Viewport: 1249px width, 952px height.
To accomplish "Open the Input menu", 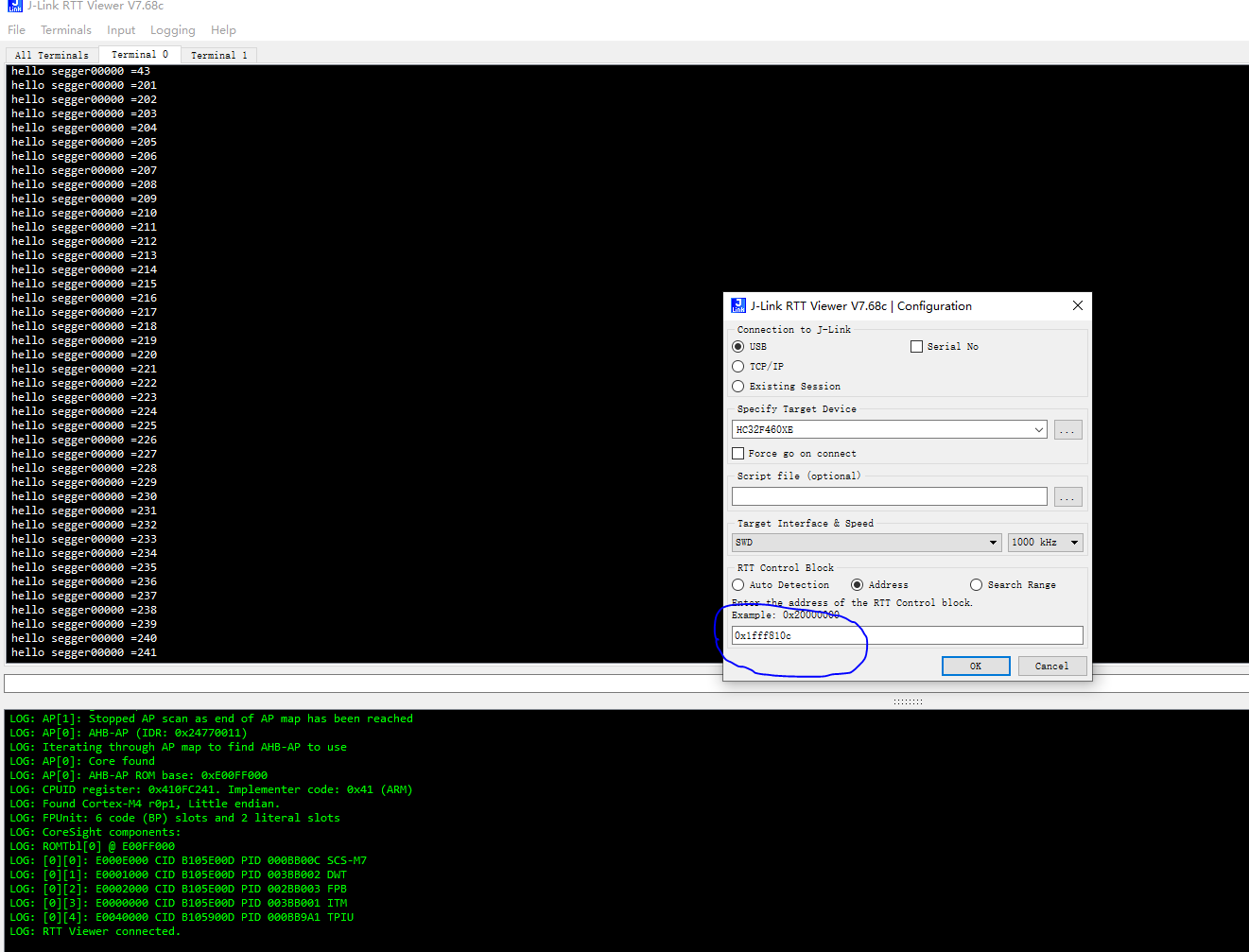I will pos(121,30).
